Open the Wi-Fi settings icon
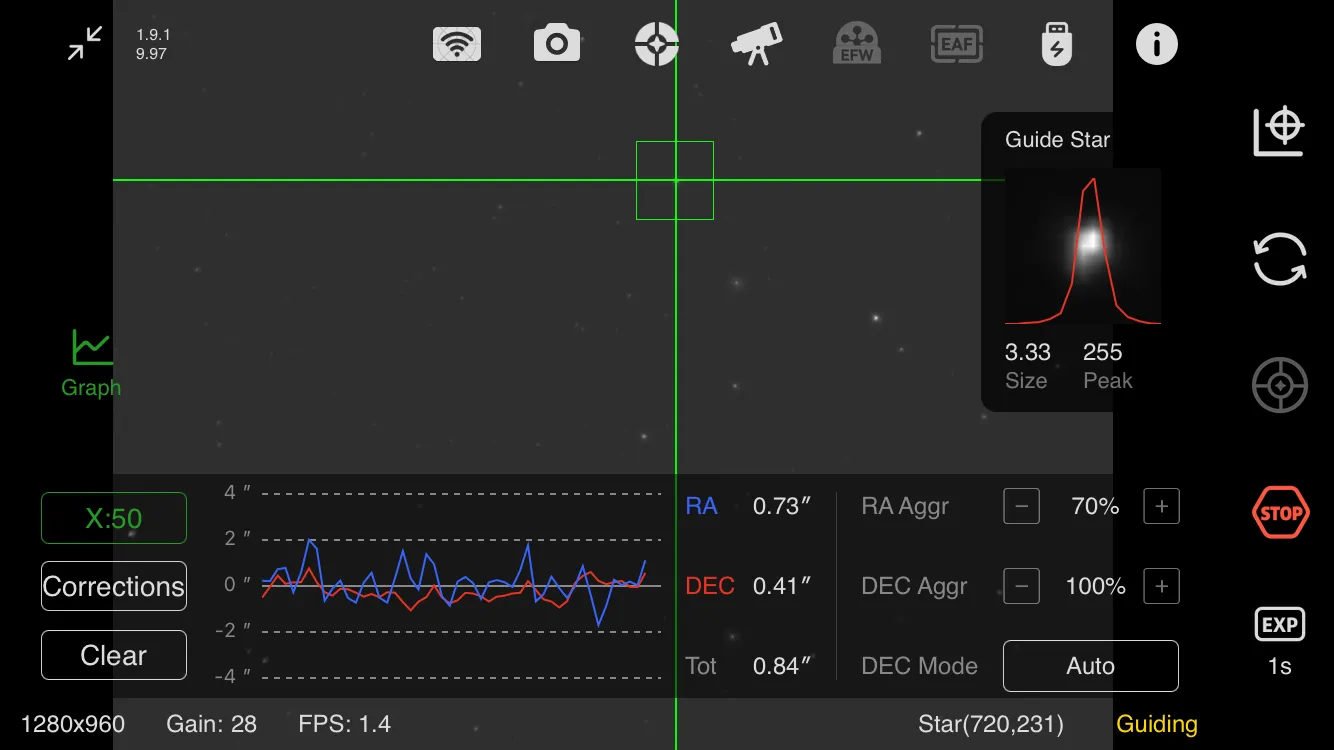Viewport: 1334px width, 750px height. click(457, 44)
